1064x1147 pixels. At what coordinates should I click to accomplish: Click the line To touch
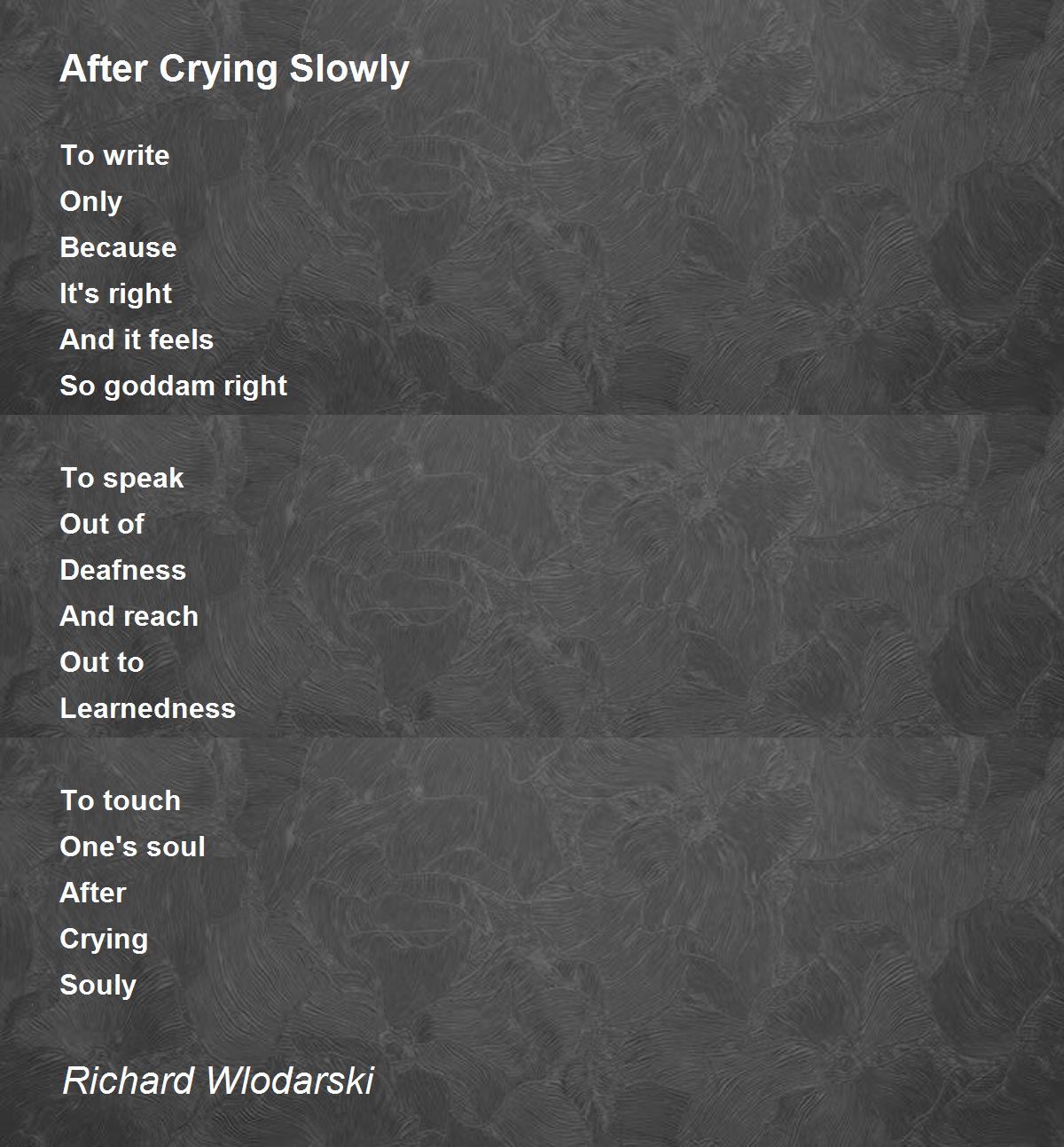coord(120,800)
